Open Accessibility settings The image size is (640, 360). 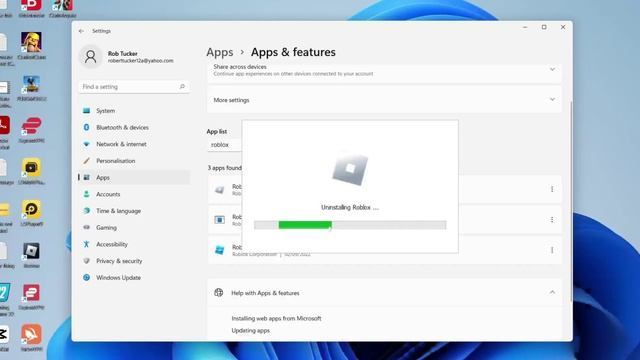click(x=134, y=244)
